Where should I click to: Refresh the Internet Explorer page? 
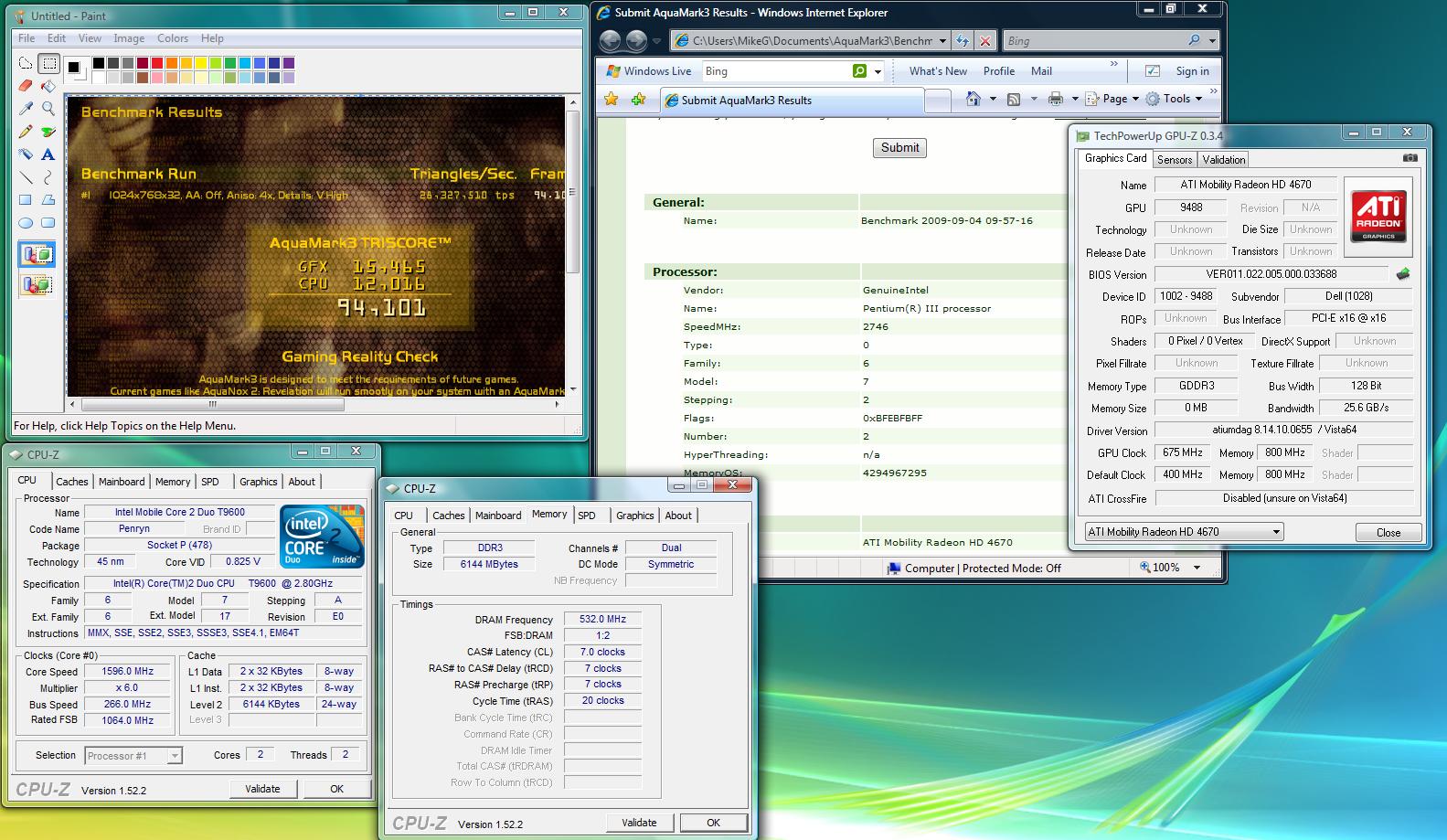[962, 40]
